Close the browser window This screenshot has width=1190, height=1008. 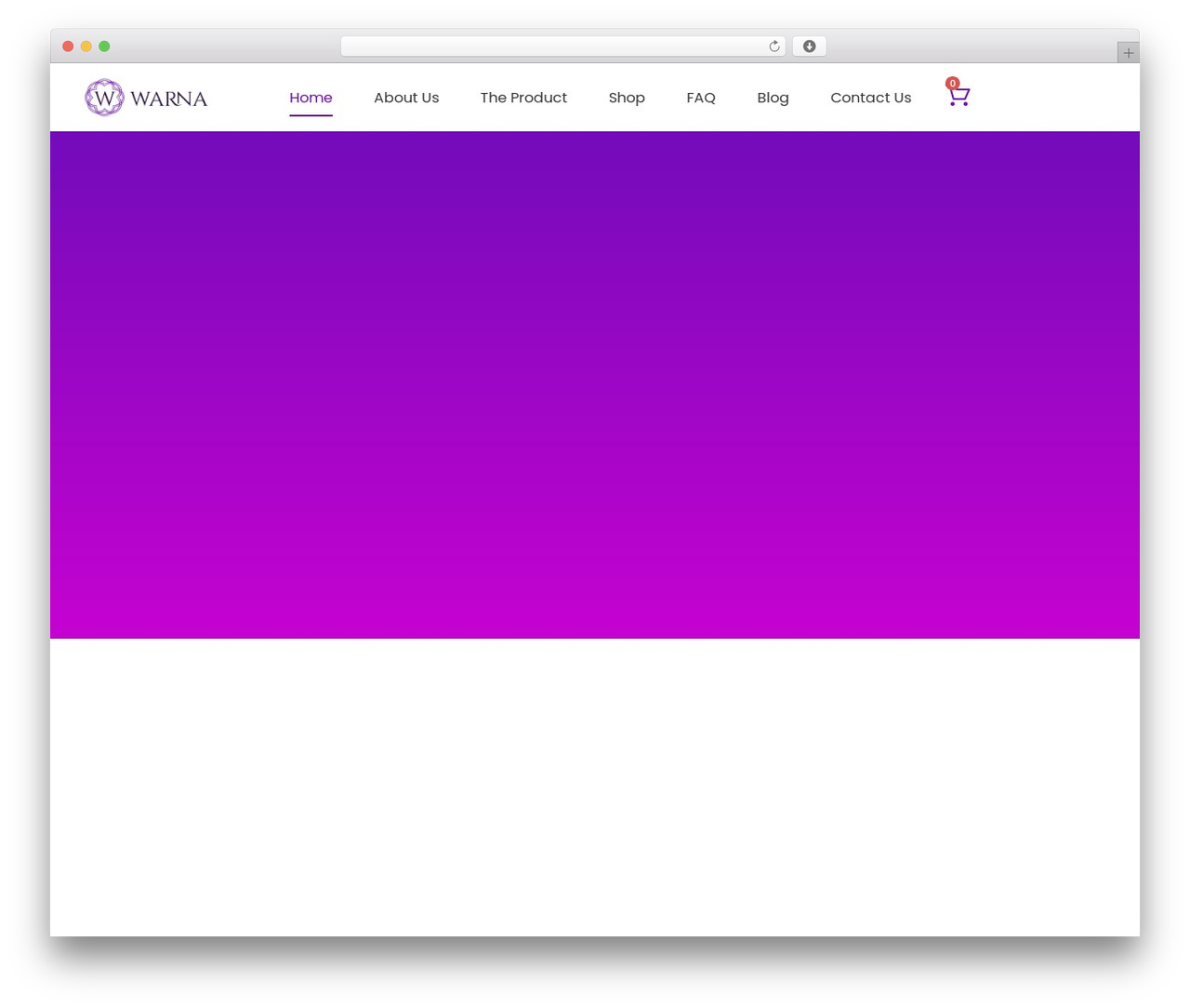tap(68, 46)
